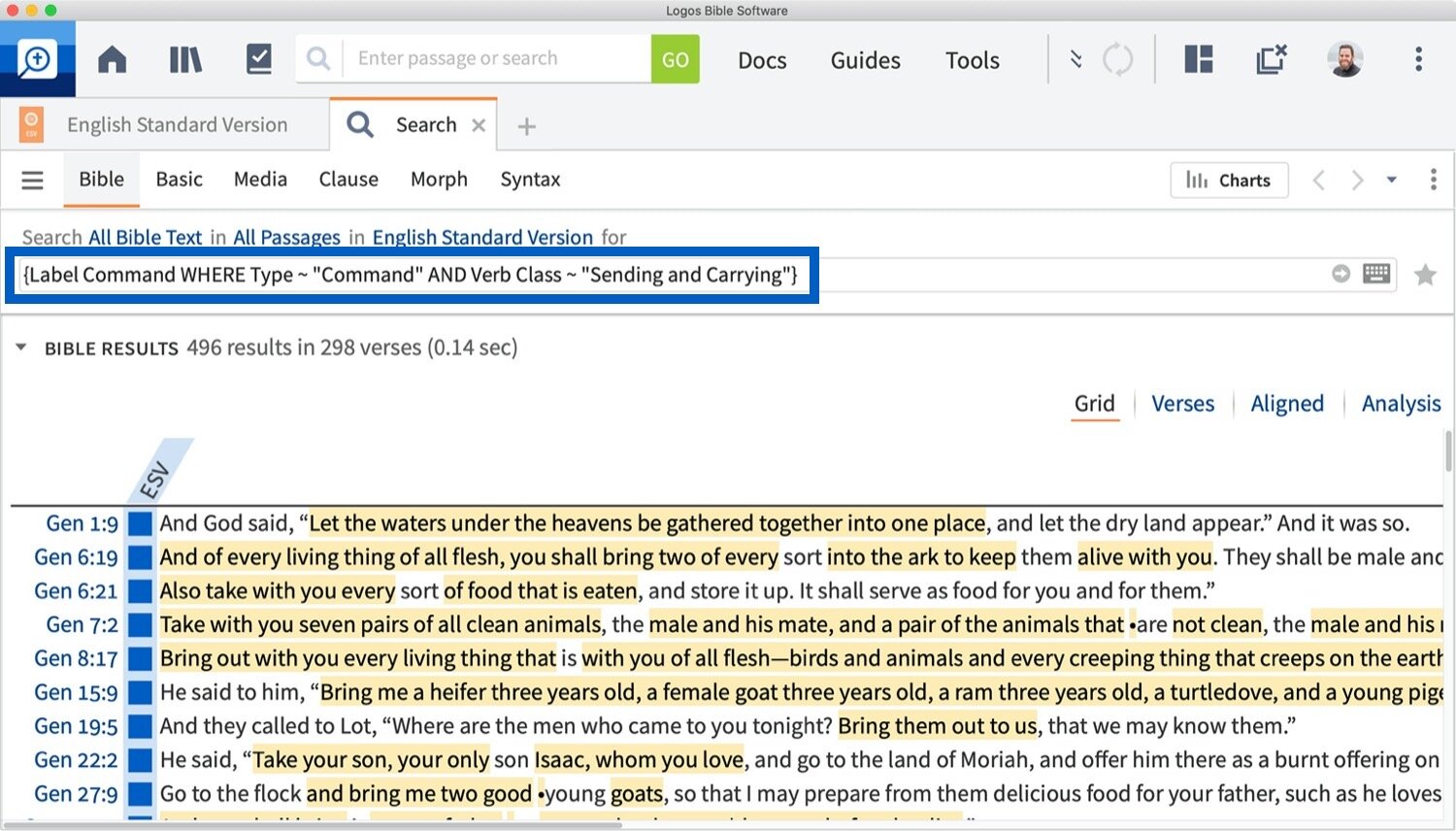The height and width of the screenshot is (831, 1456).
Task: Open the Gen 1:9 reference
Action: (82, 524)
